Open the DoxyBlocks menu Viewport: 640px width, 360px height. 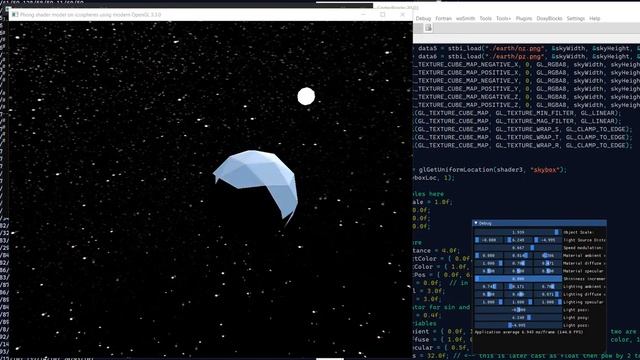click(549, 19)
